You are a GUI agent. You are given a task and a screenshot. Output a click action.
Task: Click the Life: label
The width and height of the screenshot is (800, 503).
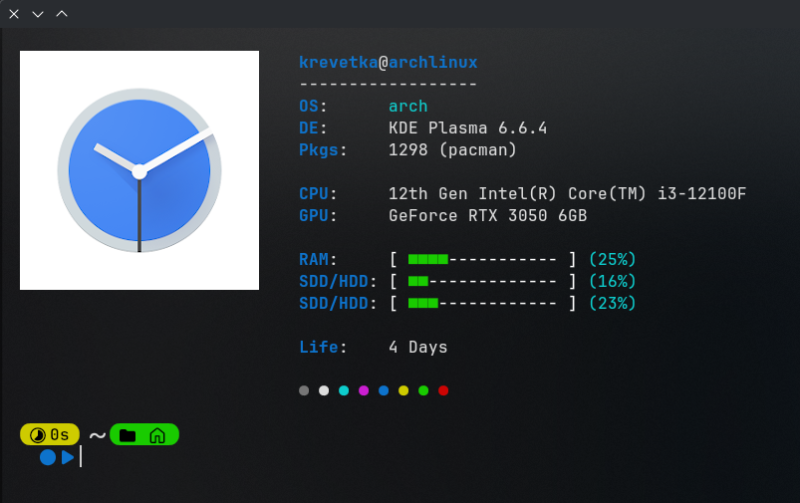coord(322,347)
